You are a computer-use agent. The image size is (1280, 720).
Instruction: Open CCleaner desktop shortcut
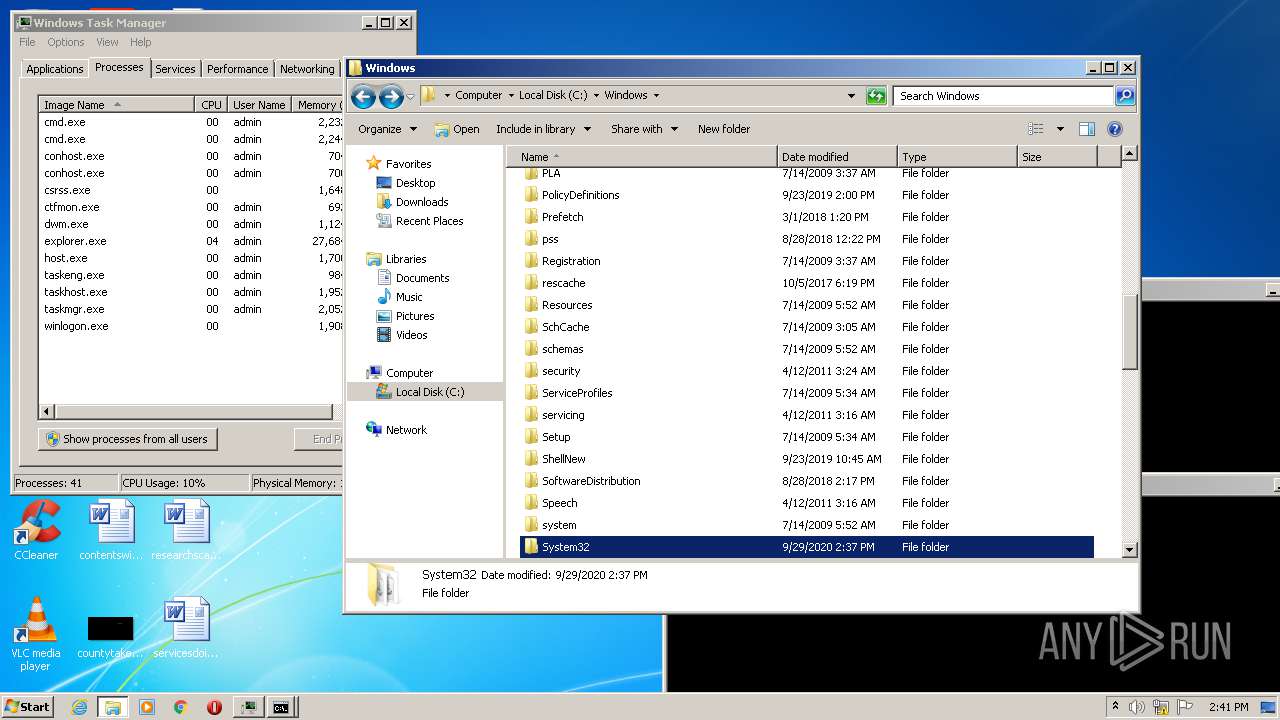pos(36,531)
